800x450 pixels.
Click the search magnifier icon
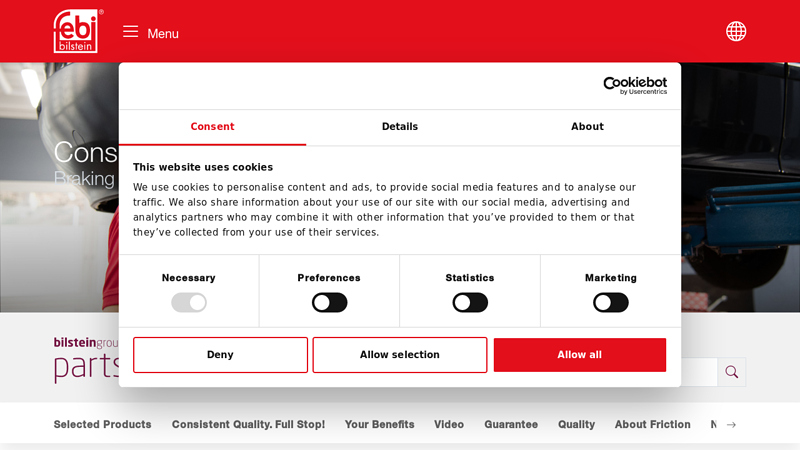[x=732, y=372]
